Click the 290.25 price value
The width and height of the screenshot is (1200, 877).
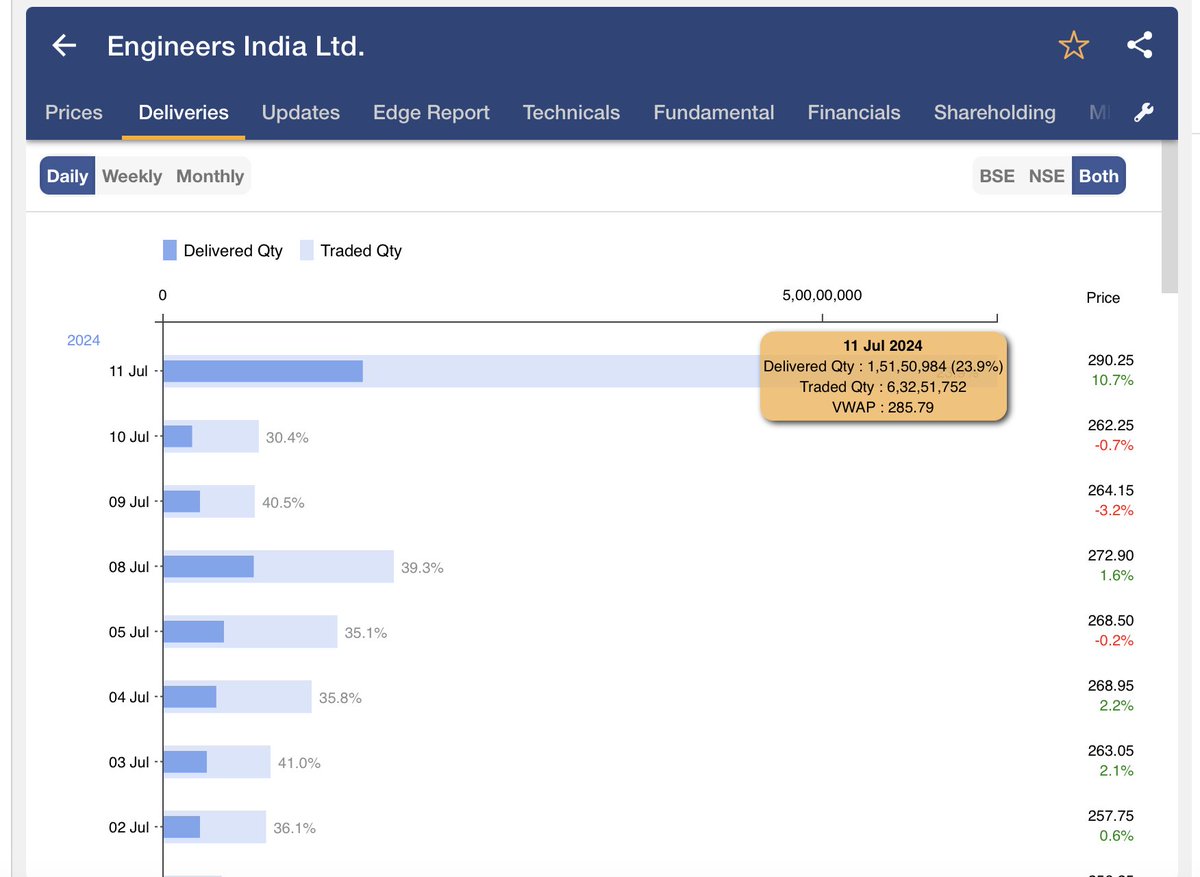(x=1111, y=360)
